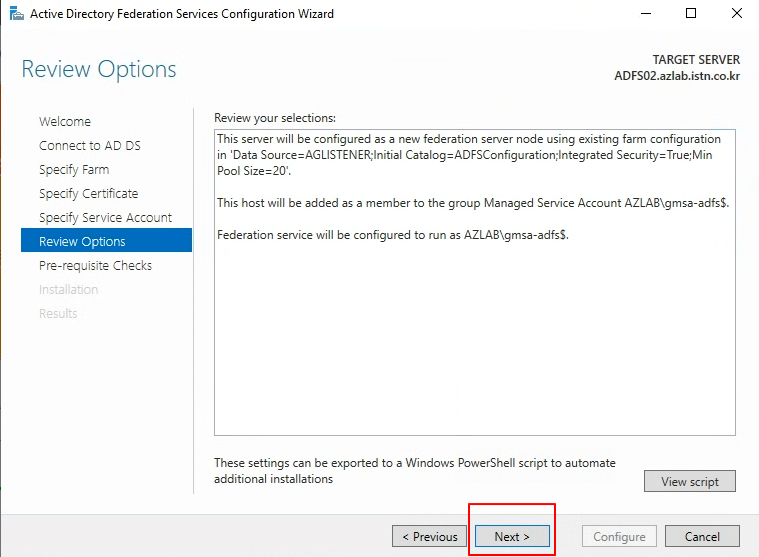This screenshot has height=557, width=759.
Task: Click the greyed-out Installation step
Action: point(68,289)
